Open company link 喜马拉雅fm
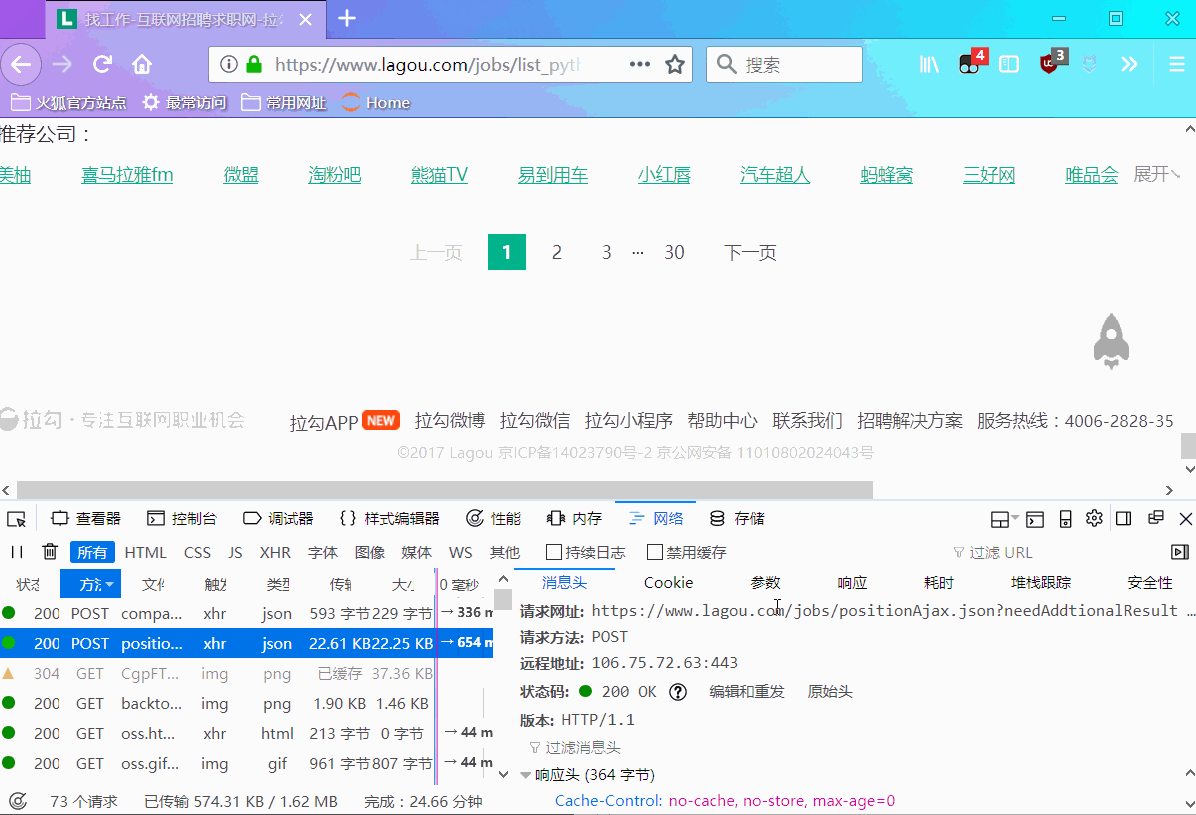 coord(127,176)
